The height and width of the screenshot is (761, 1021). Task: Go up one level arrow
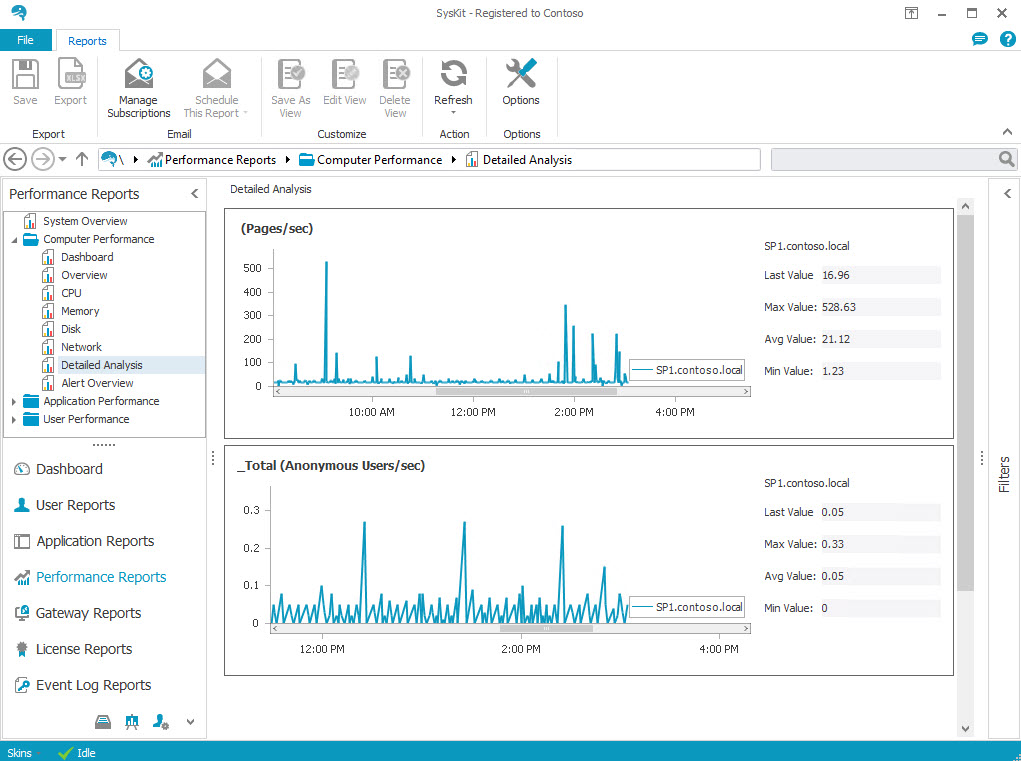click(82, 159)
